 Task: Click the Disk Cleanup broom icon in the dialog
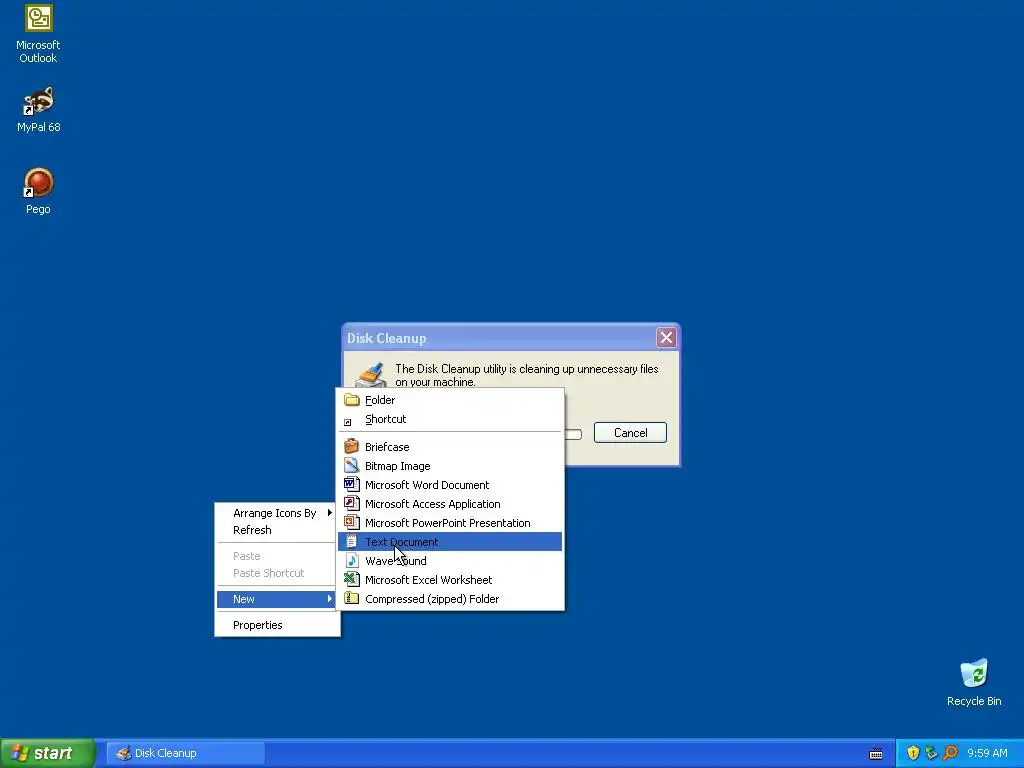pyautogui.click(x=370, y=375)
